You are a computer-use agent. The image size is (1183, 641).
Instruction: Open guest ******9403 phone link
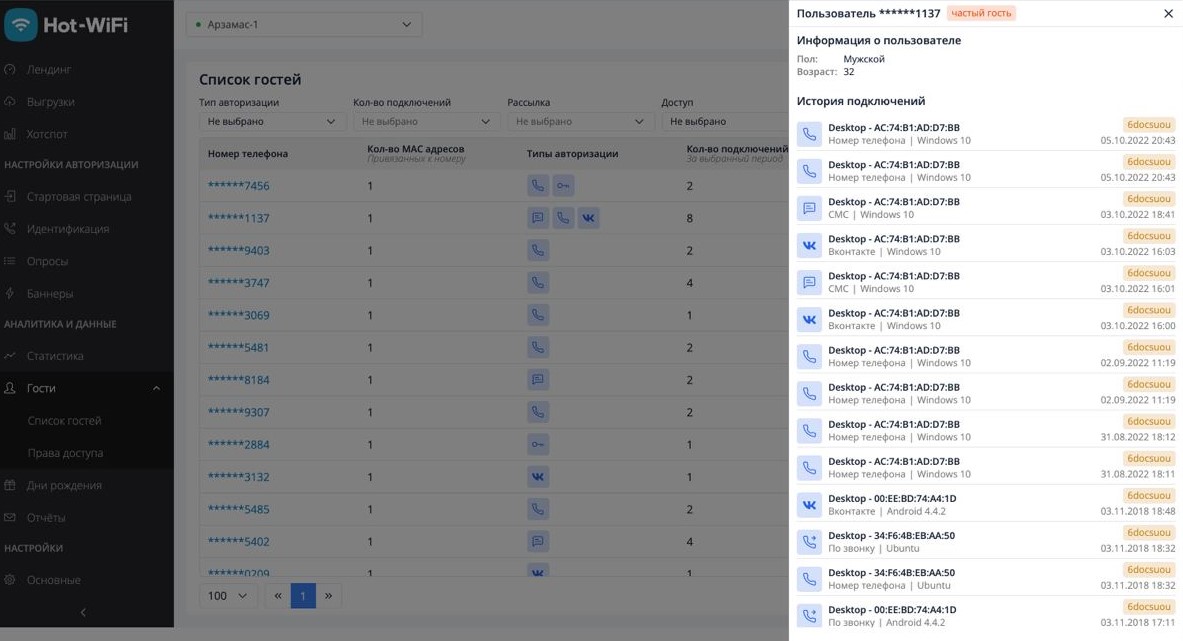coord(238,250)
